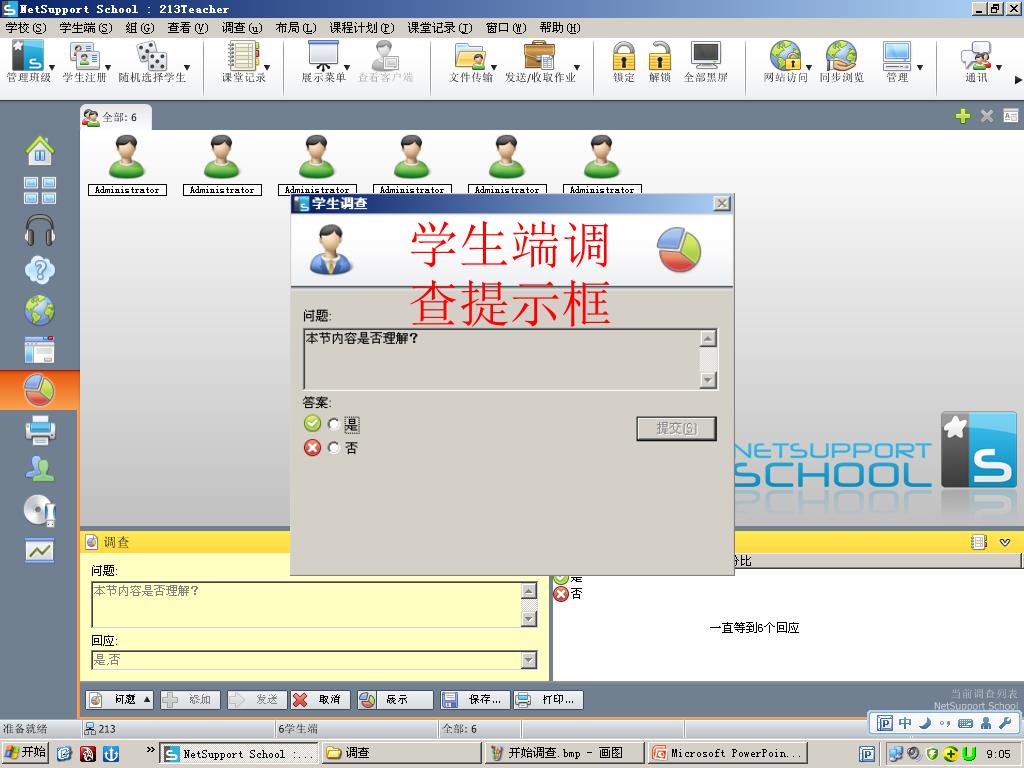The height and width of the screenshot is (768, 1024).
Task: Select the CD device sidebar icon
Action: [40, 510]
